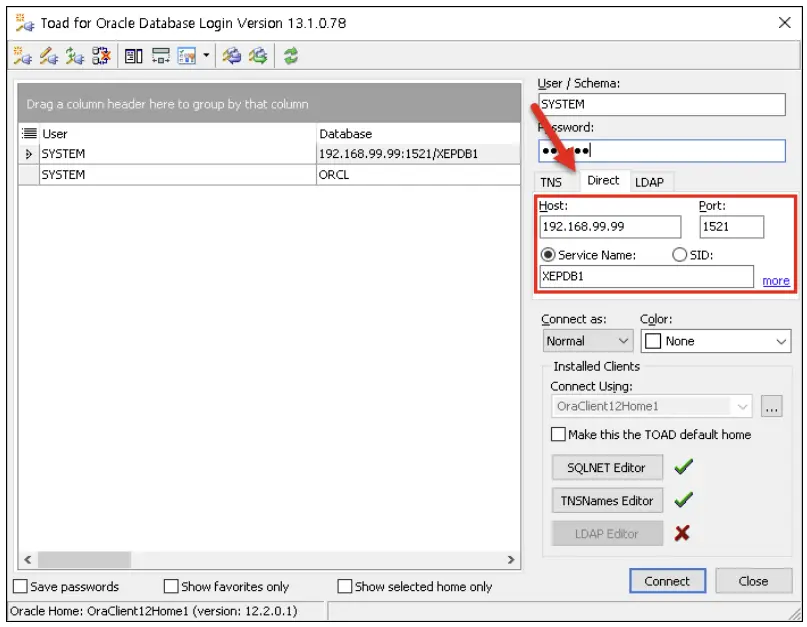Click the User / Schema input field
The width and height of the screenshot is (807, 627).
tap(662, 104)
